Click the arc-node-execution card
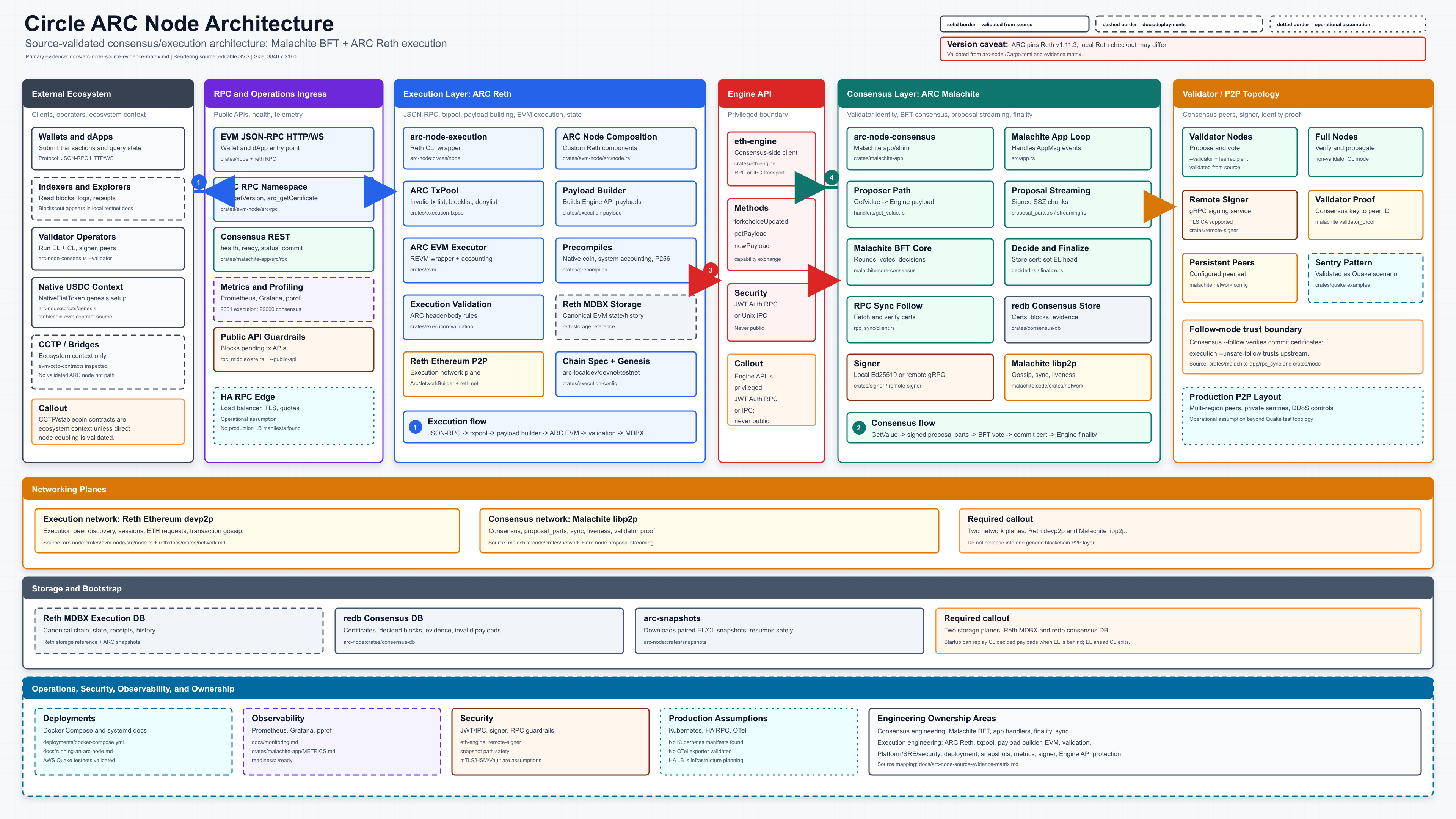The image size is (1456, 819). tap(474, 148)
